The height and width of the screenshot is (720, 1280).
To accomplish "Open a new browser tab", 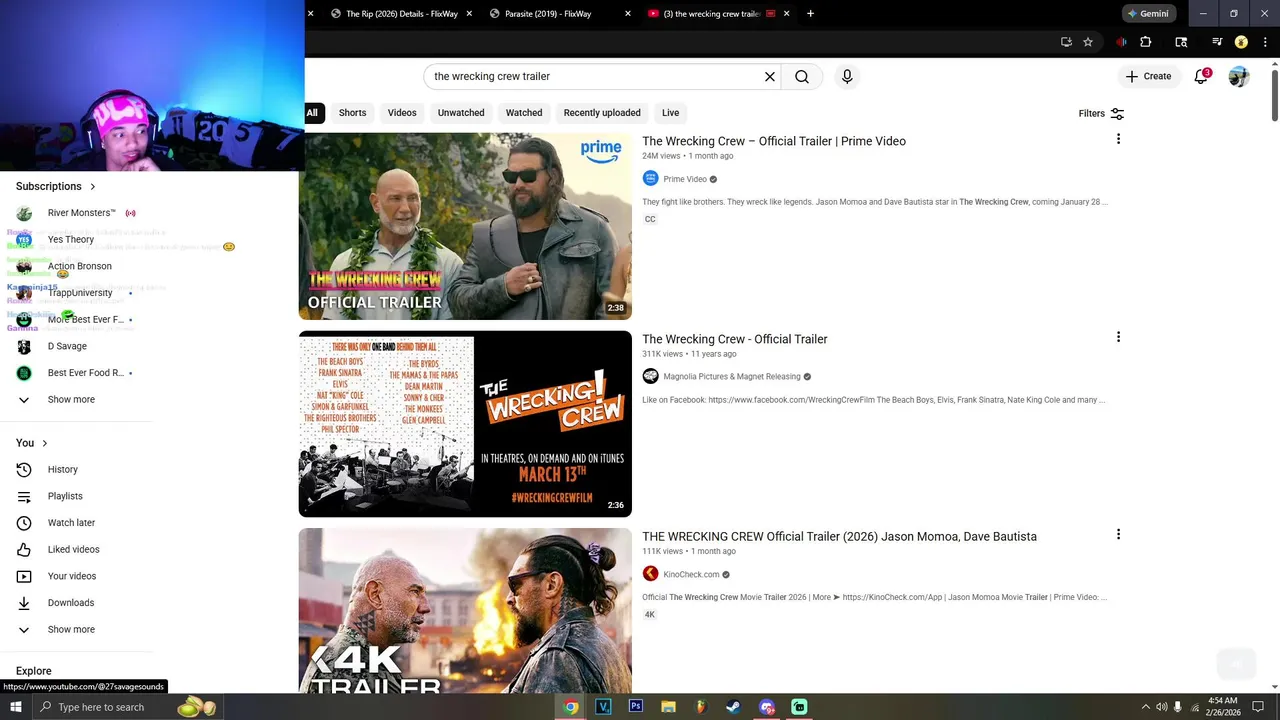I will coord(810,14).
